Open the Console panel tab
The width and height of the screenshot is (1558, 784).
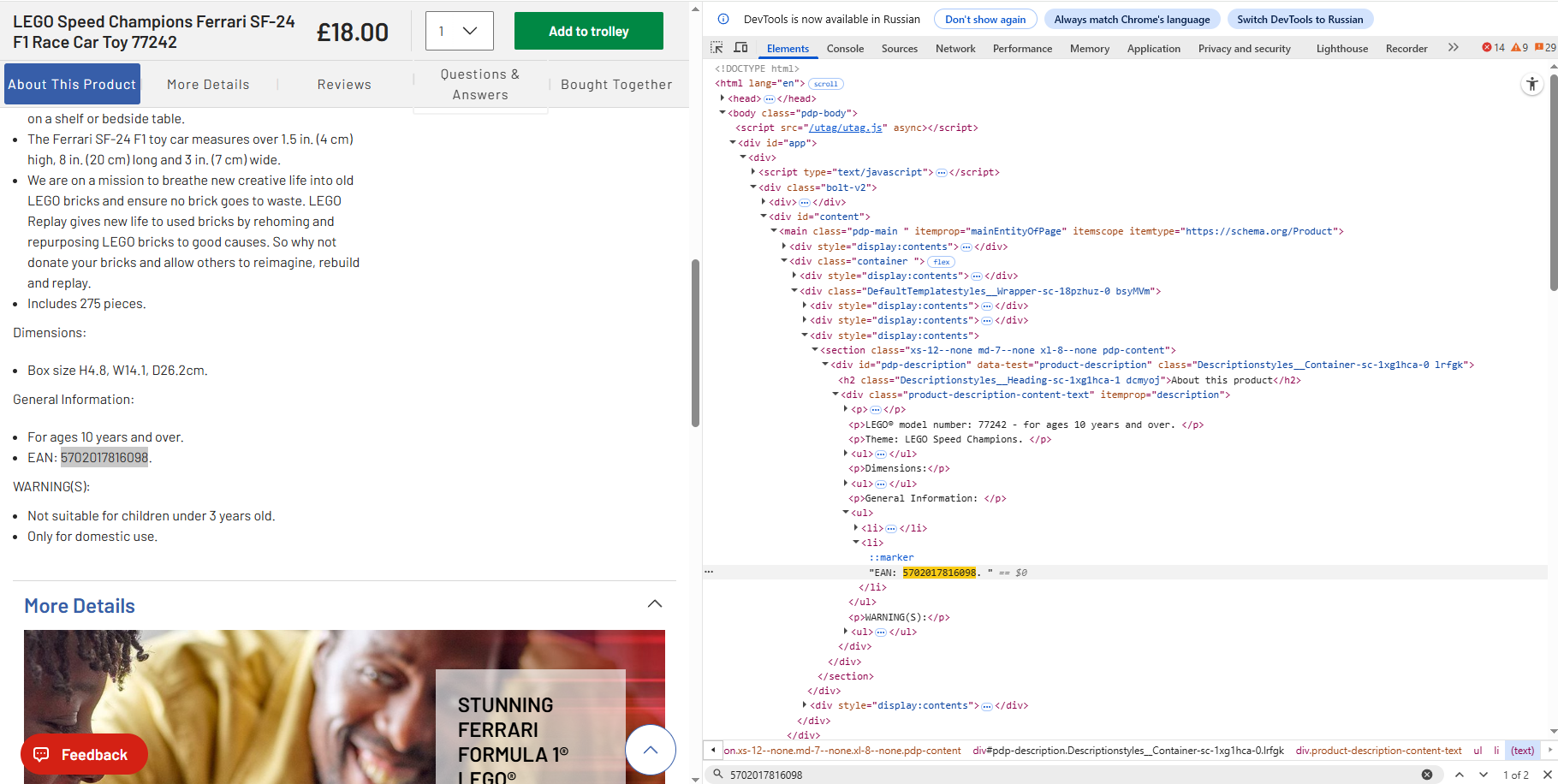coord(845,49)
